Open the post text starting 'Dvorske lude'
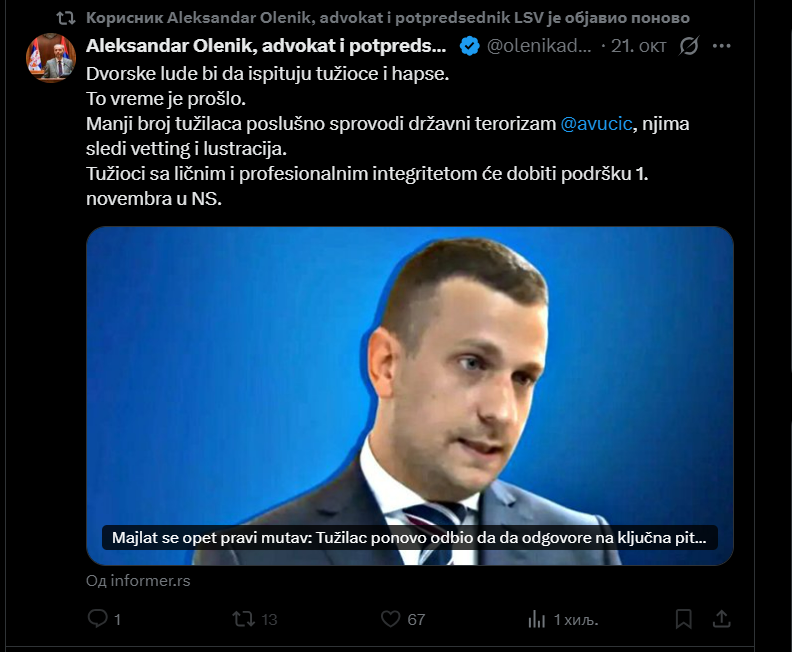 (387, 136)
